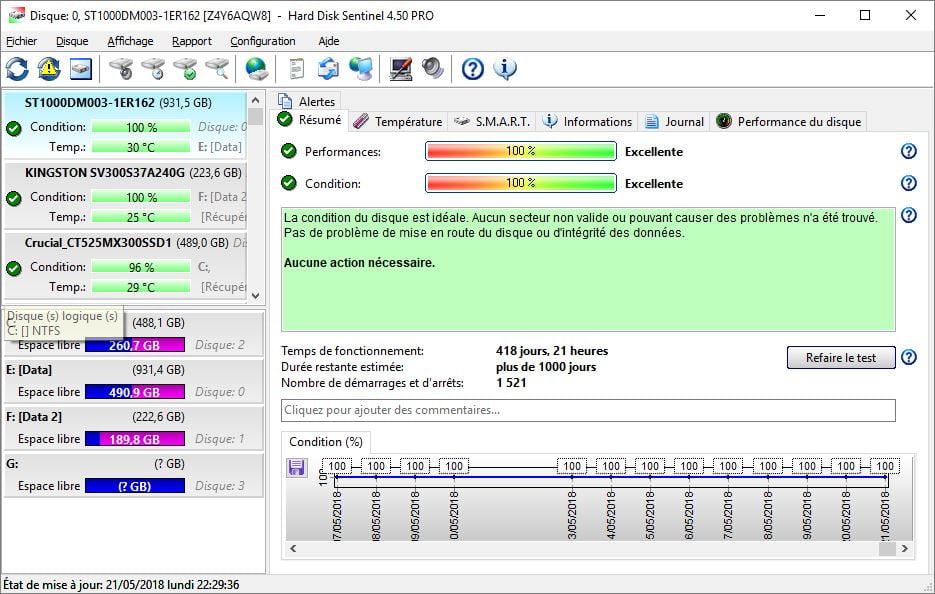Click the save floppy icon on condition chart
The height and width of the screenshot is (594, 935).
296,467
